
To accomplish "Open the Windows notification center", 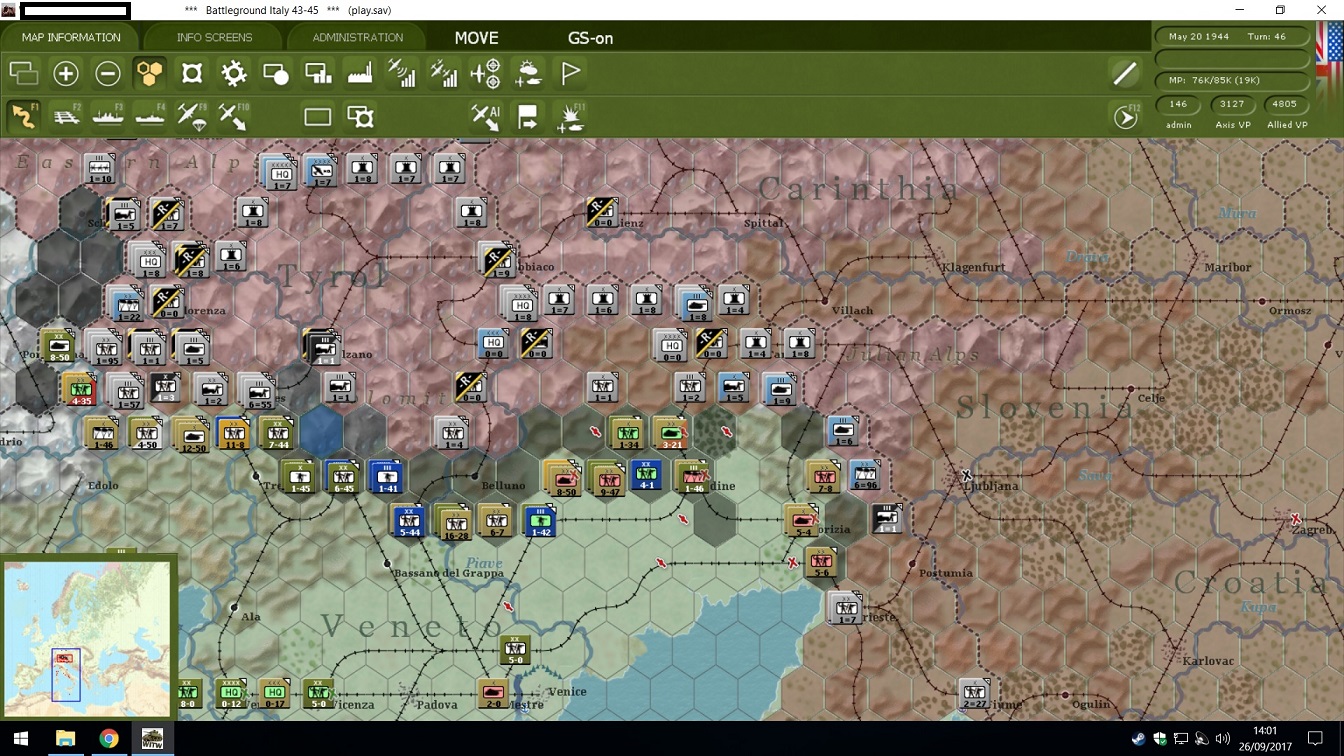I will (1316, 739).
